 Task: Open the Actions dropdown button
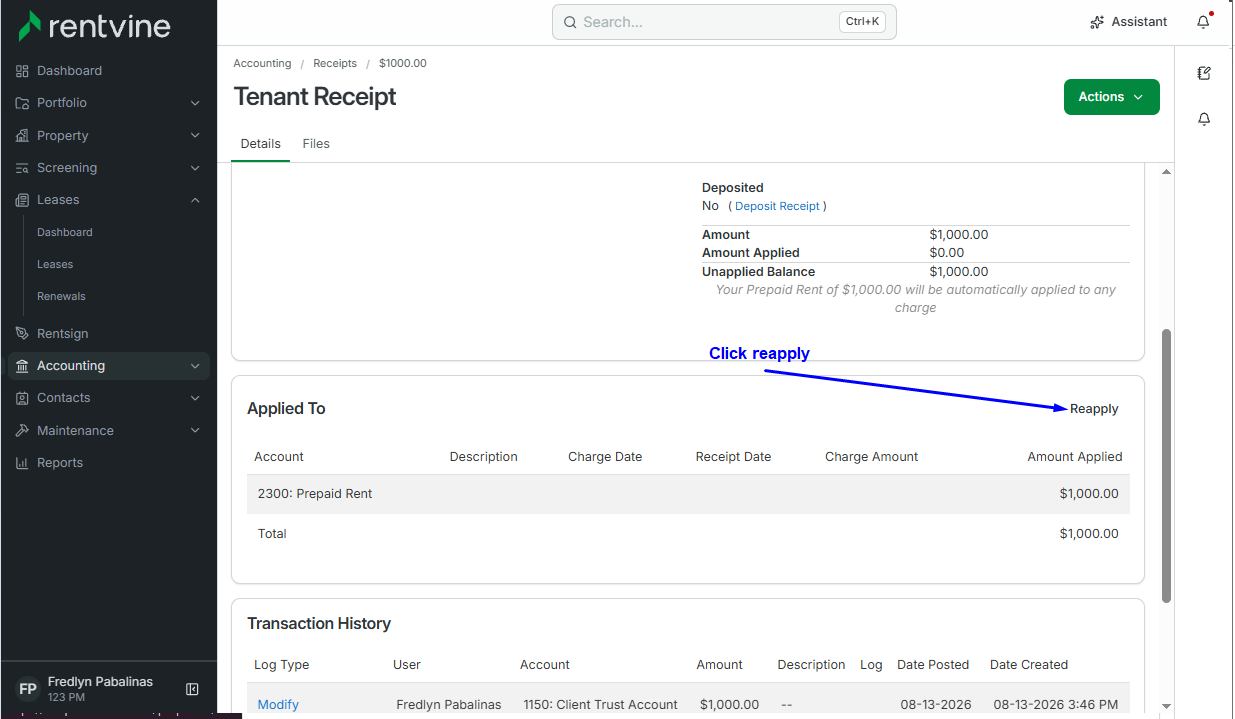click(1111, 97)
